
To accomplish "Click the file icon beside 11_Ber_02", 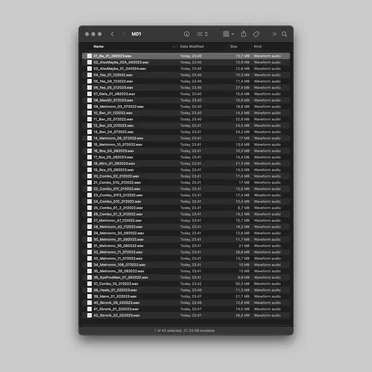I will (89, 119).
